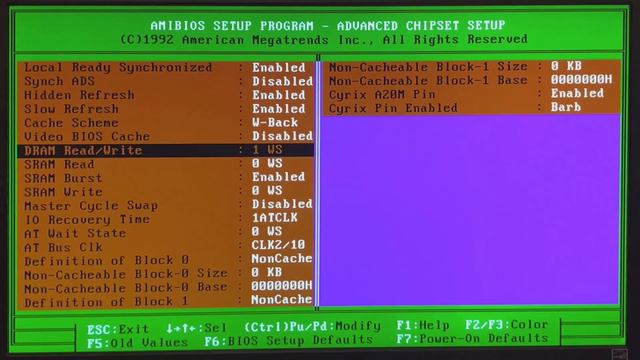Click the 1ATCLK value for IO Recovery Time
The width and height of the screenshot is (640, 360).
(275, 218)
